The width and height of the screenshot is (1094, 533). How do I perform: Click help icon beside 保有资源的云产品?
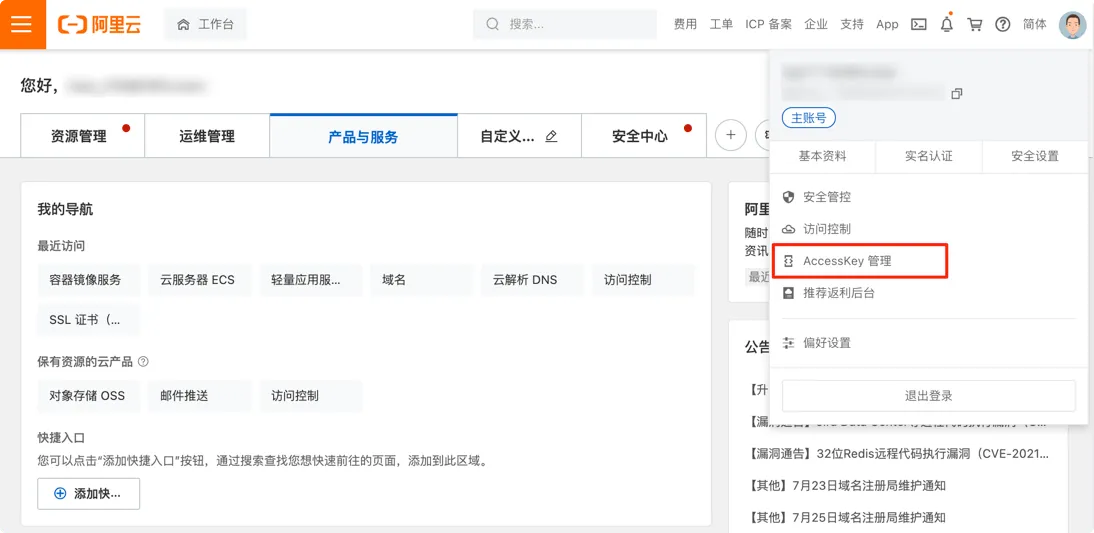point(144,362)
